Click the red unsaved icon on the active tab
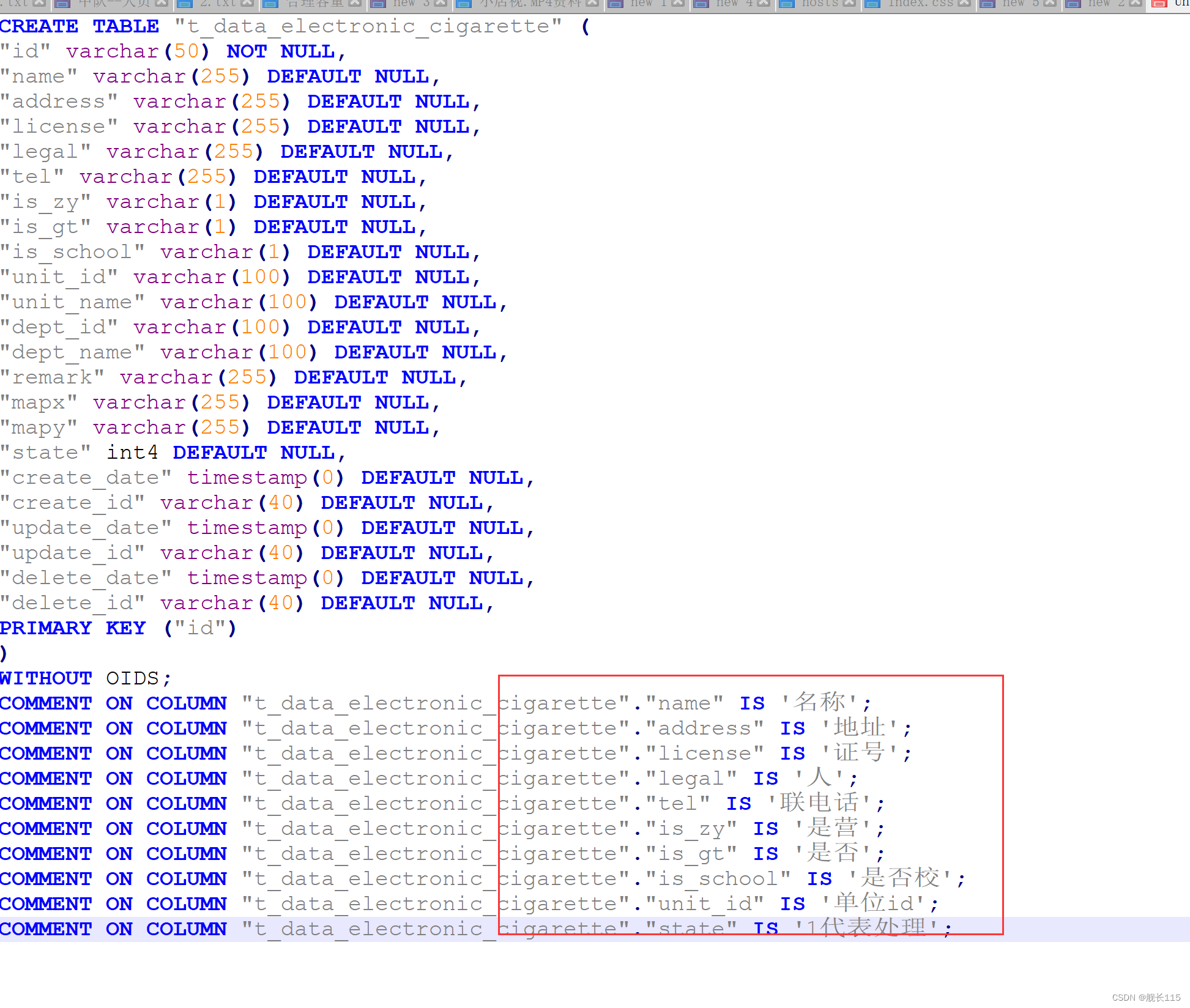The image size is (1190, 1008). pos(1159,4)
